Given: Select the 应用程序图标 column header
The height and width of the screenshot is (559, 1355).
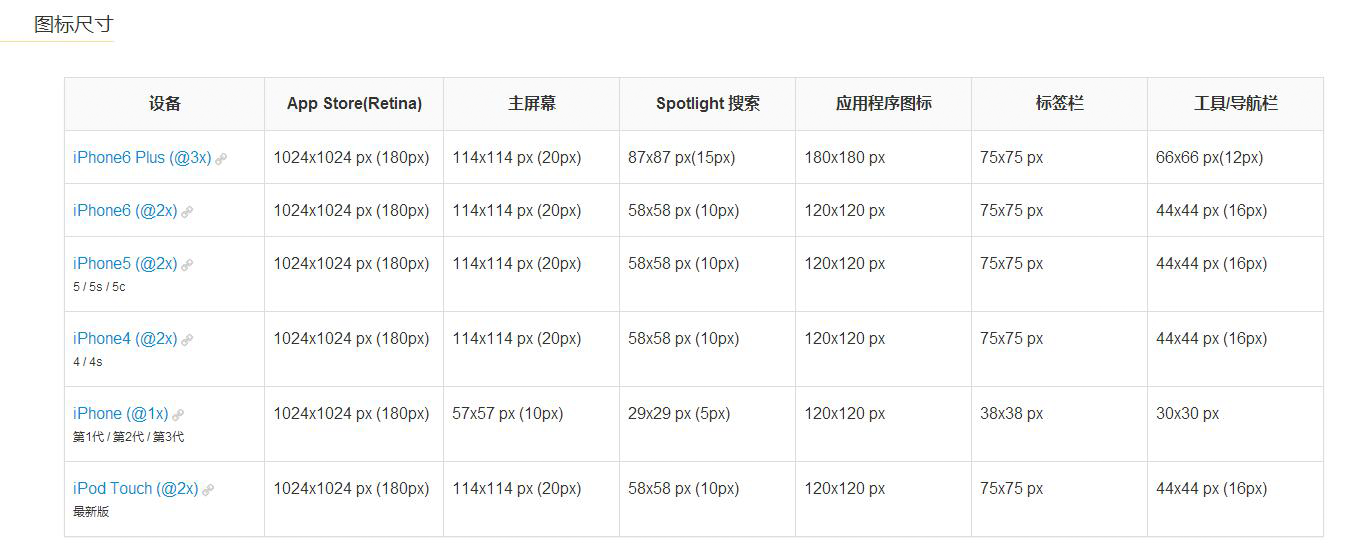Looking at the screenshot, I should coord(883,104).
